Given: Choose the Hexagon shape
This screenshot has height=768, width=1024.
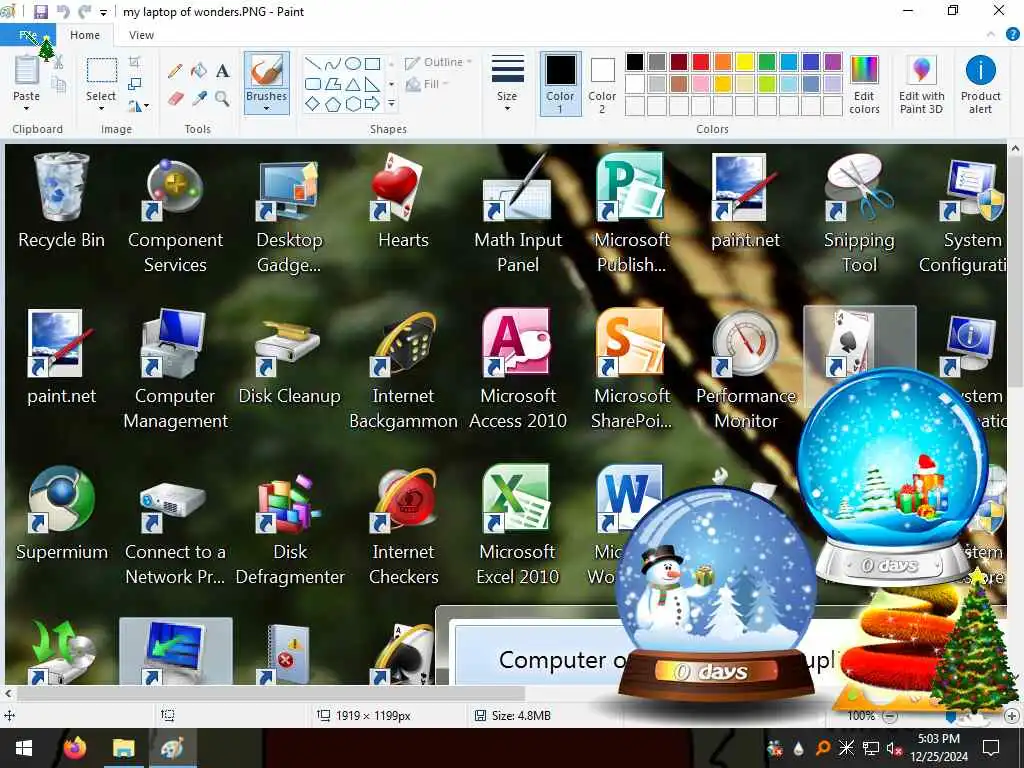Looking at the screenshot, I should point(353,103).
